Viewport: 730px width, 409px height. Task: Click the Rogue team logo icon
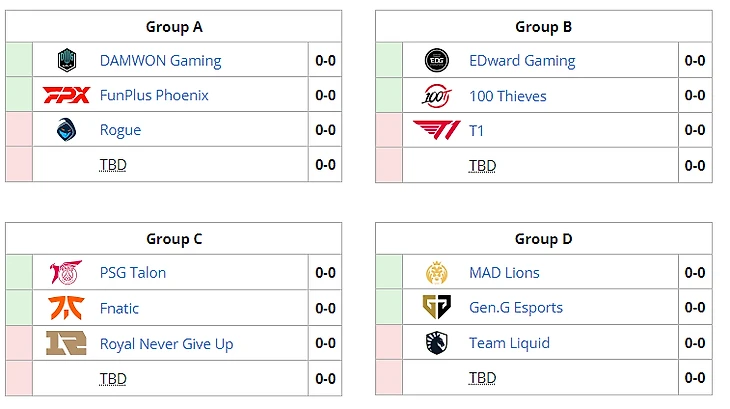click(x=67, y=130)
